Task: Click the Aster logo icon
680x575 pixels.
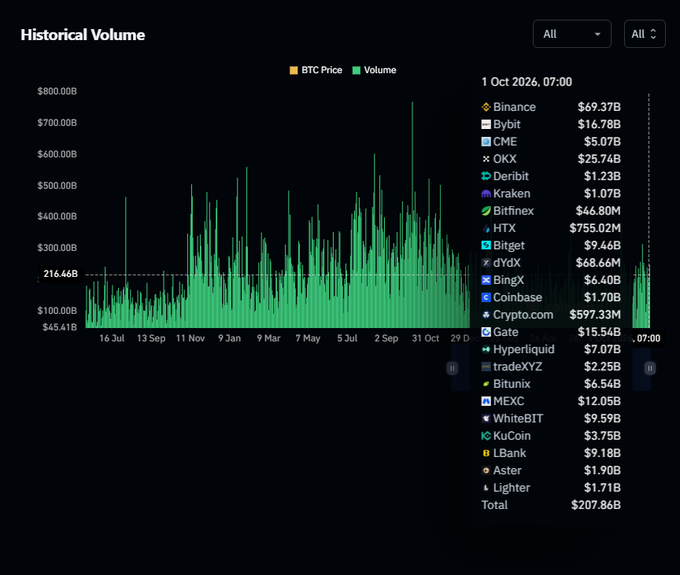Action: (486, 470)
